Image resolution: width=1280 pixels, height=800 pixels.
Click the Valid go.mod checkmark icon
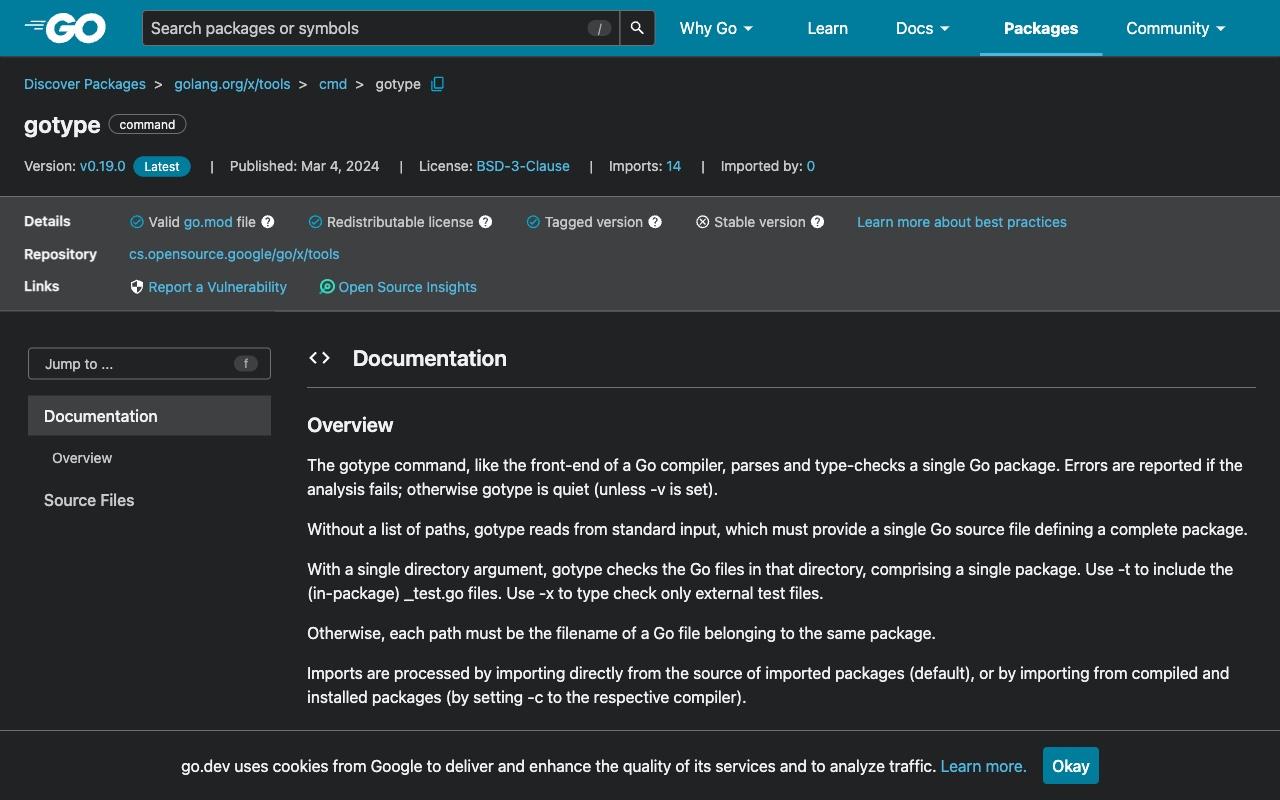[136, 222]
